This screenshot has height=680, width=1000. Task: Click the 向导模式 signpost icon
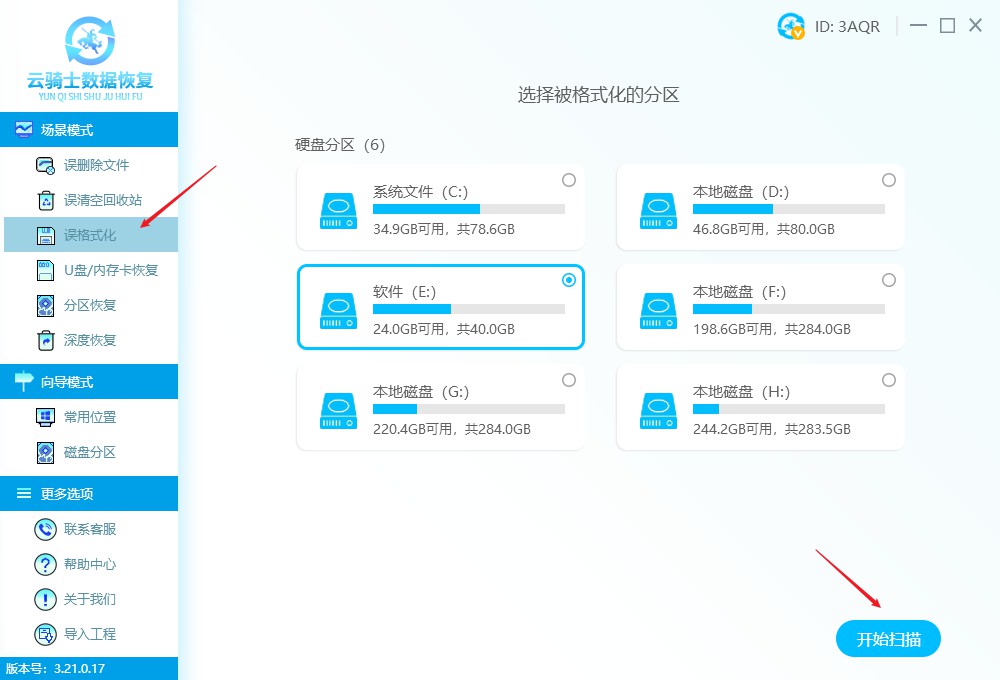[x=24, y=381]
